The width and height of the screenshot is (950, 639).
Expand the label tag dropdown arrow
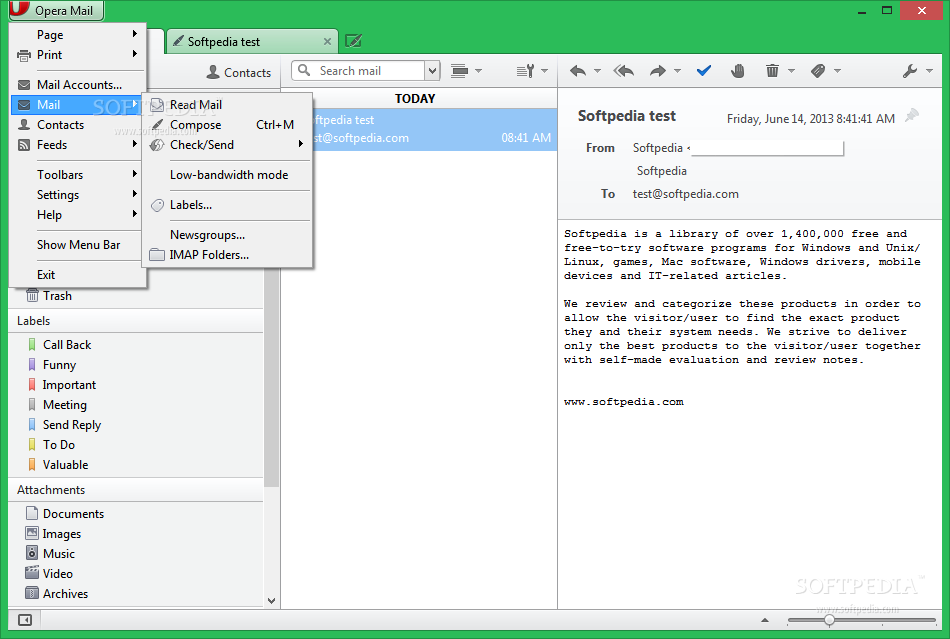point(837,71)
